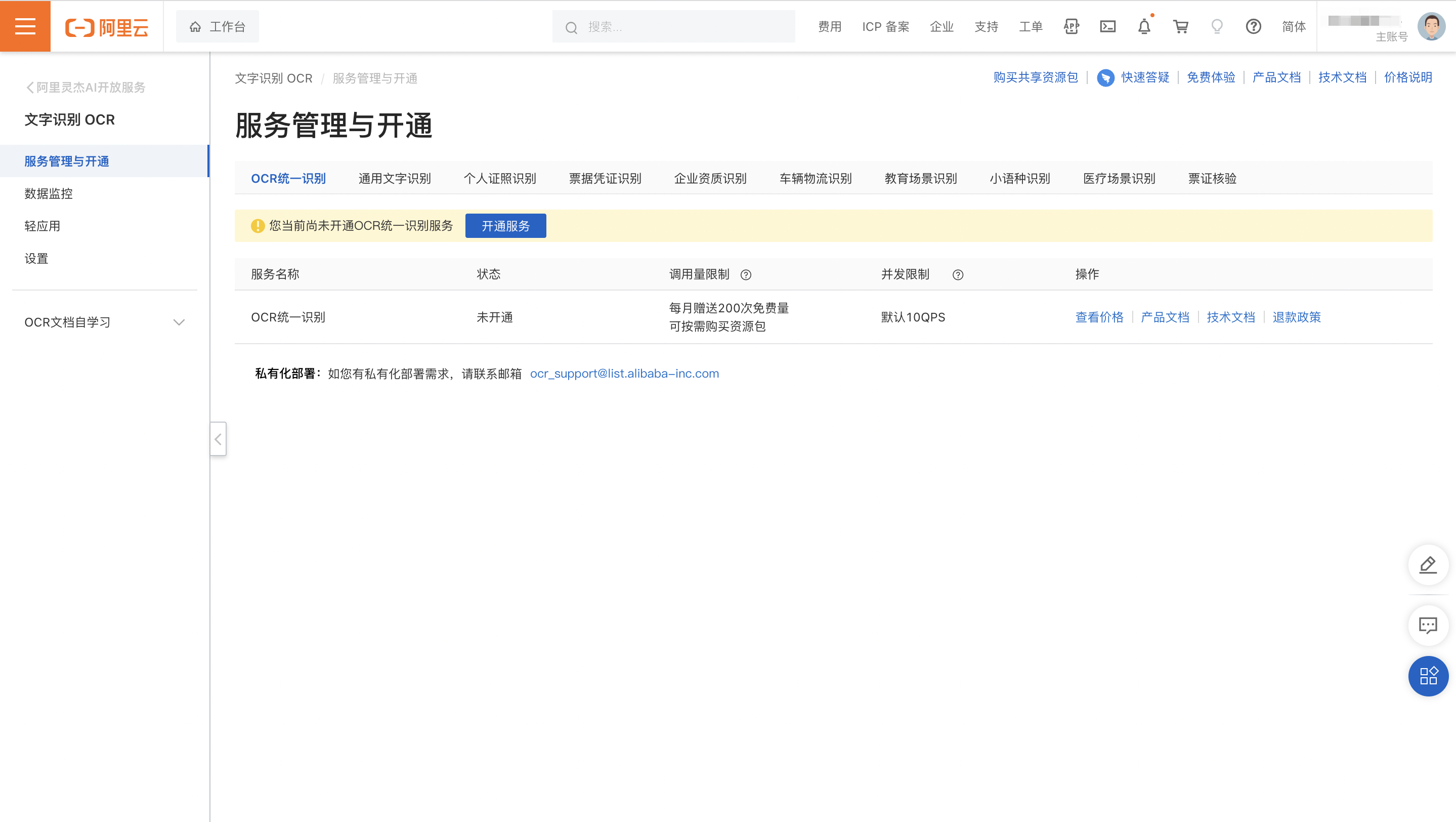The height and width of the screenshot is (822, 1456).
Task: Click the yellow warning icon in notice
Action: click(258, 226)
